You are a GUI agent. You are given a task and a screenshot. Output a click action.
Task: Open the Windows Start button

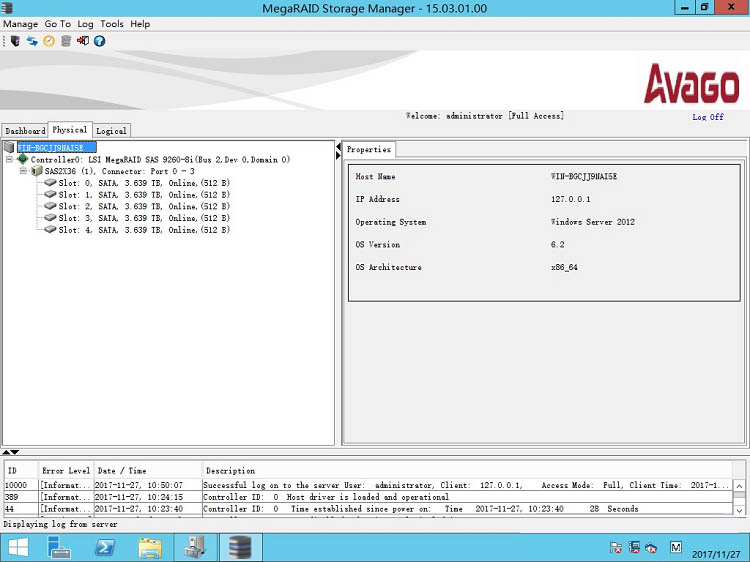click(18, 548)
